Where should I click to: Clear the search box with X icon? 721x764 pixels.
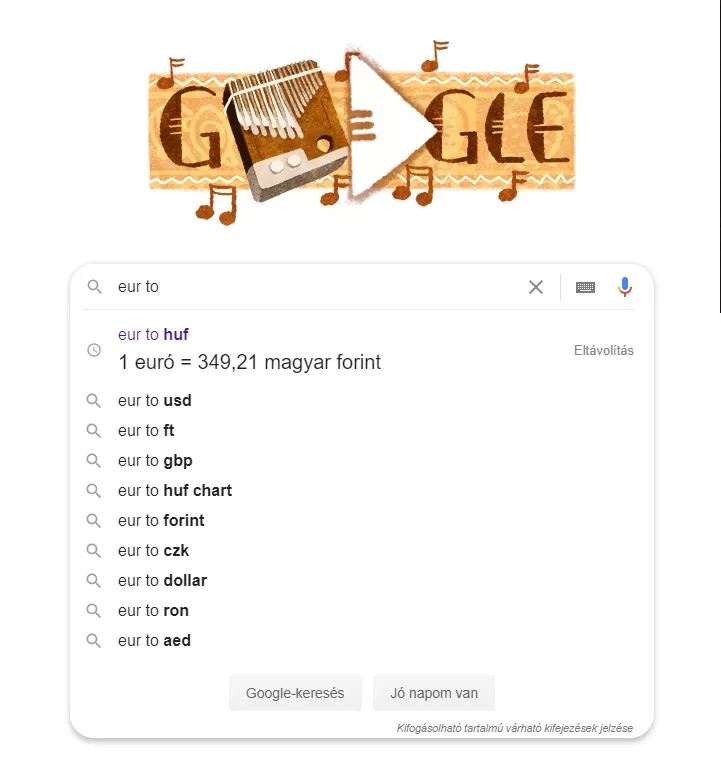point(536,287)
